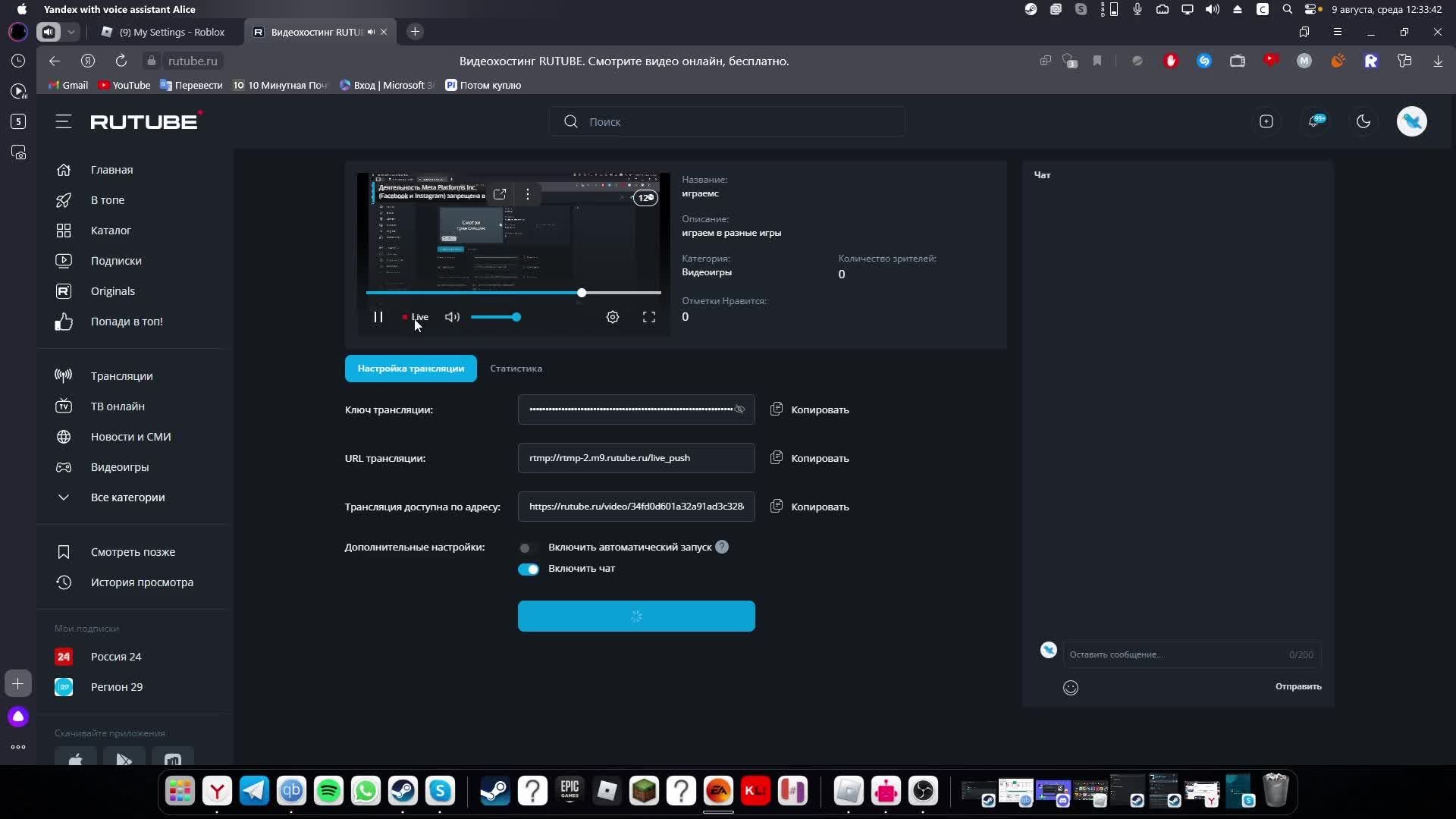This screenshot has height=819, width=1456.
Task: Switch to the Статистика tab
Action: tap(516, 369)
